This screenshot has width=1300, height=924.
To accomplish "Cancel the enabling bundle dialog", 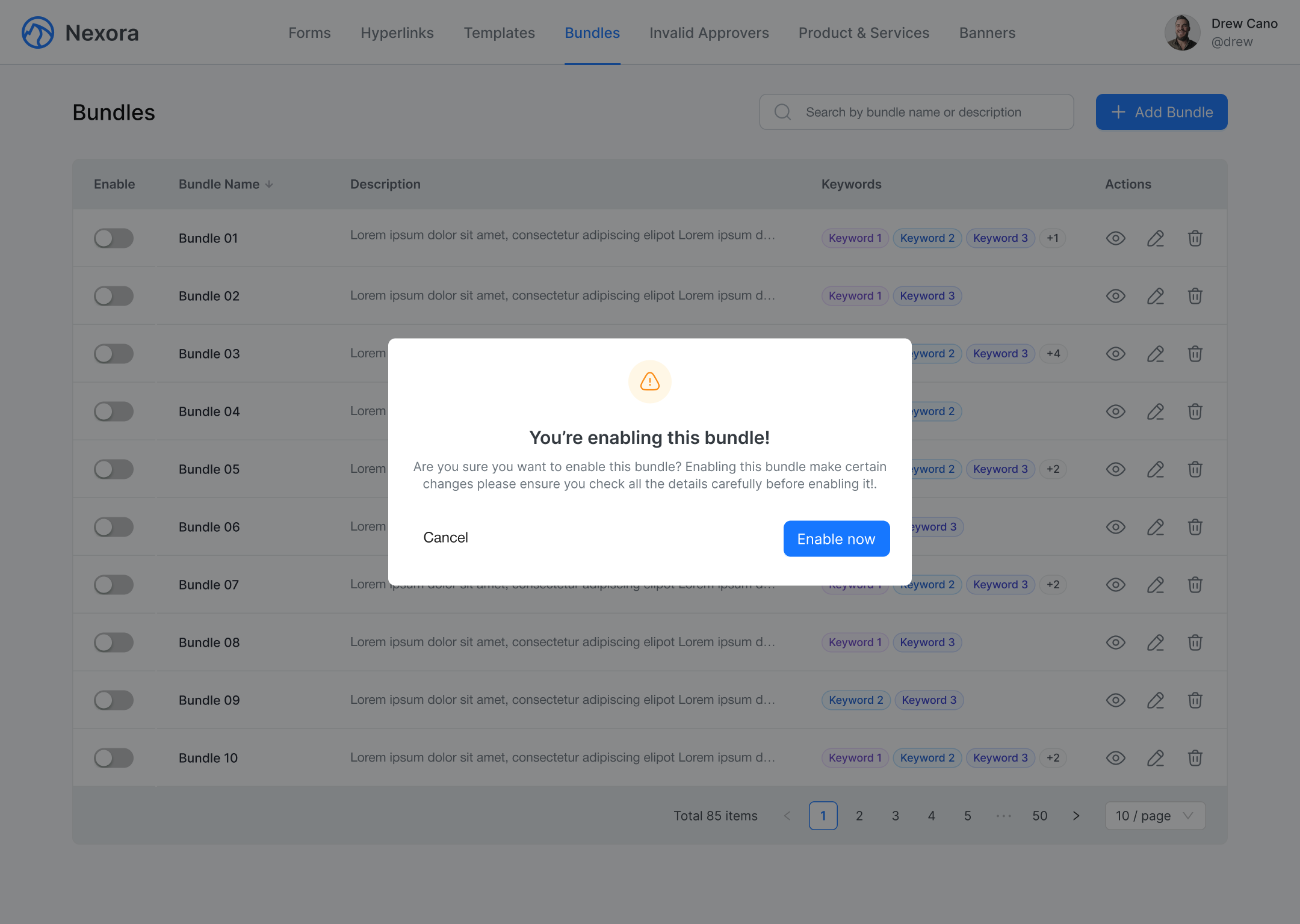I will click(x=445, y=537).
